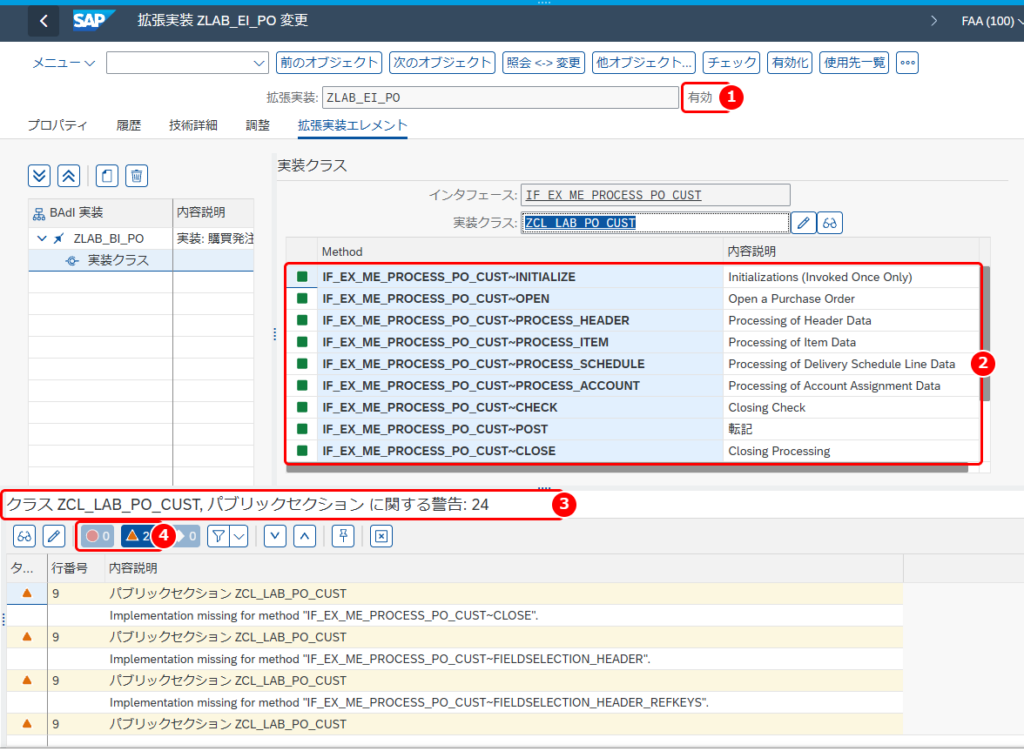Click the 使用先一覧 button

(854, 63)
